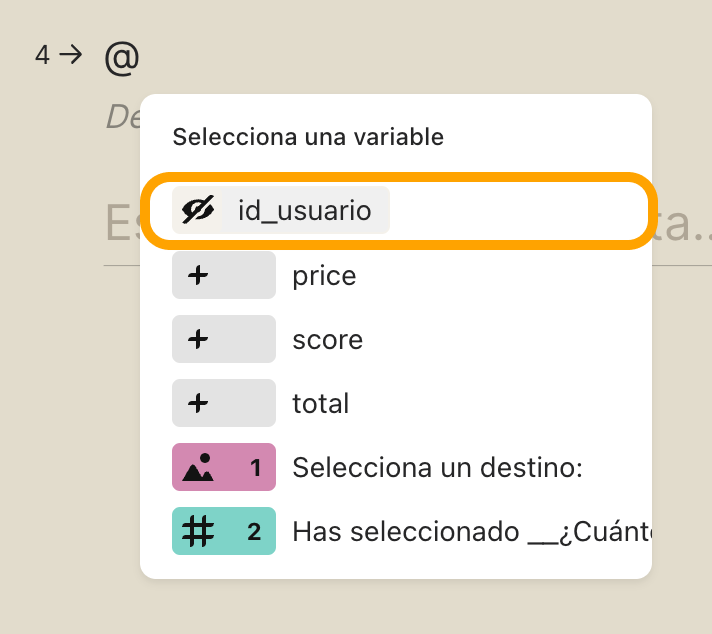Click the teal badge number 2
The width and height of the screenshot is (712, 634).
click(x=254, y=532)
